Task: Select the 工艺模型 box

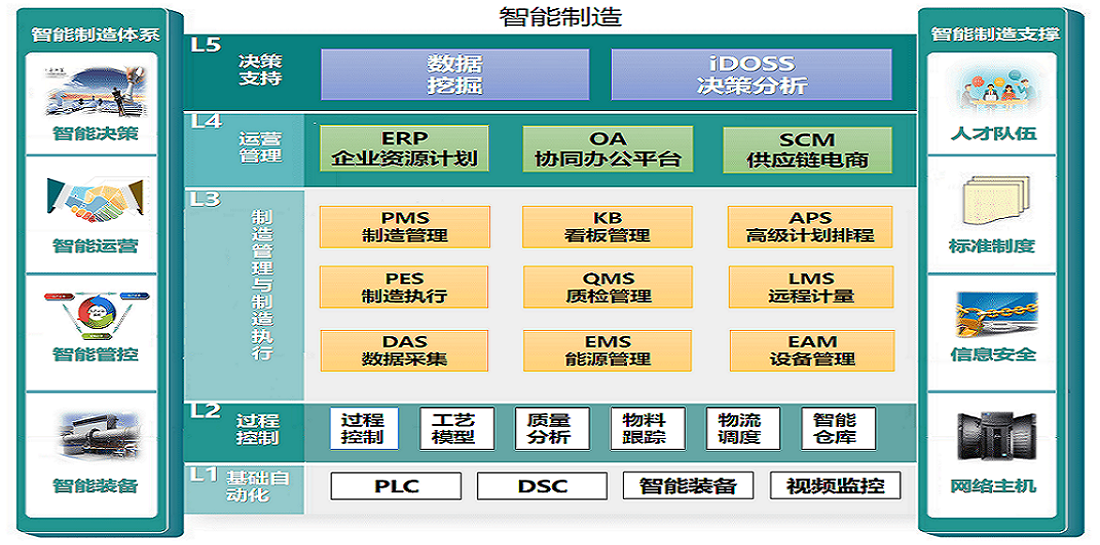Action: tap(457, 429)
